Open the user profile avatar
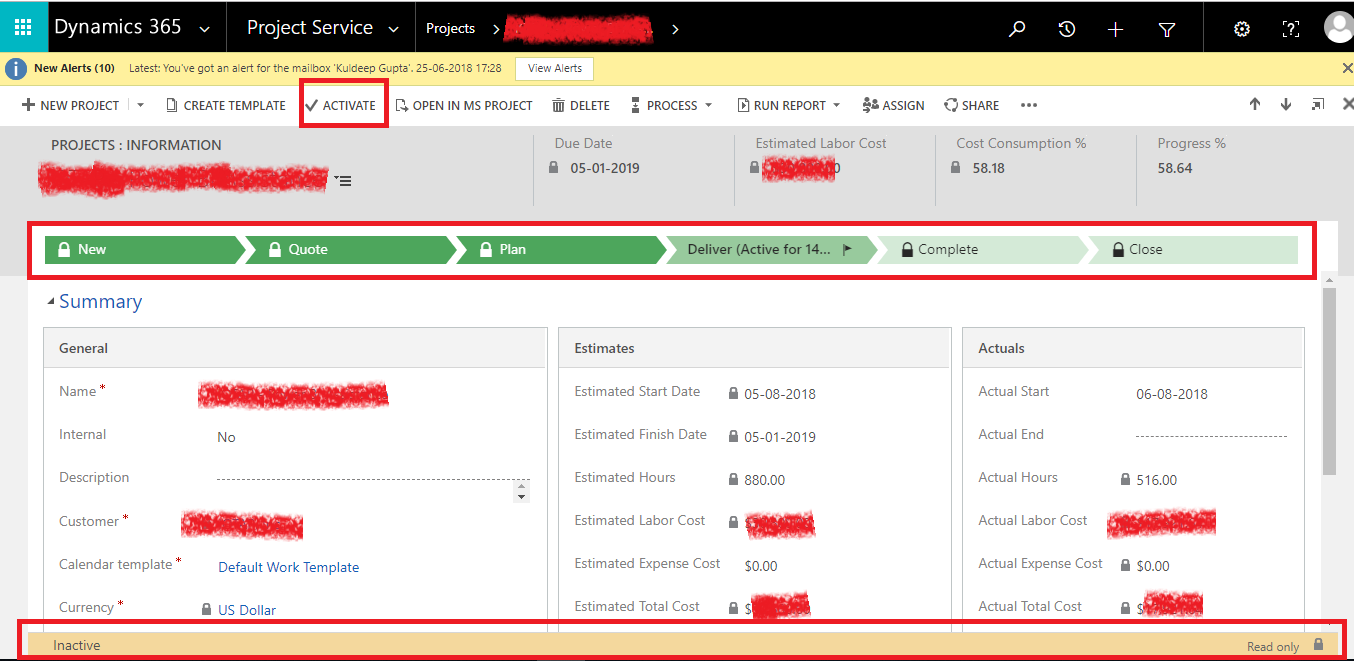 (x=1338, y=28)
